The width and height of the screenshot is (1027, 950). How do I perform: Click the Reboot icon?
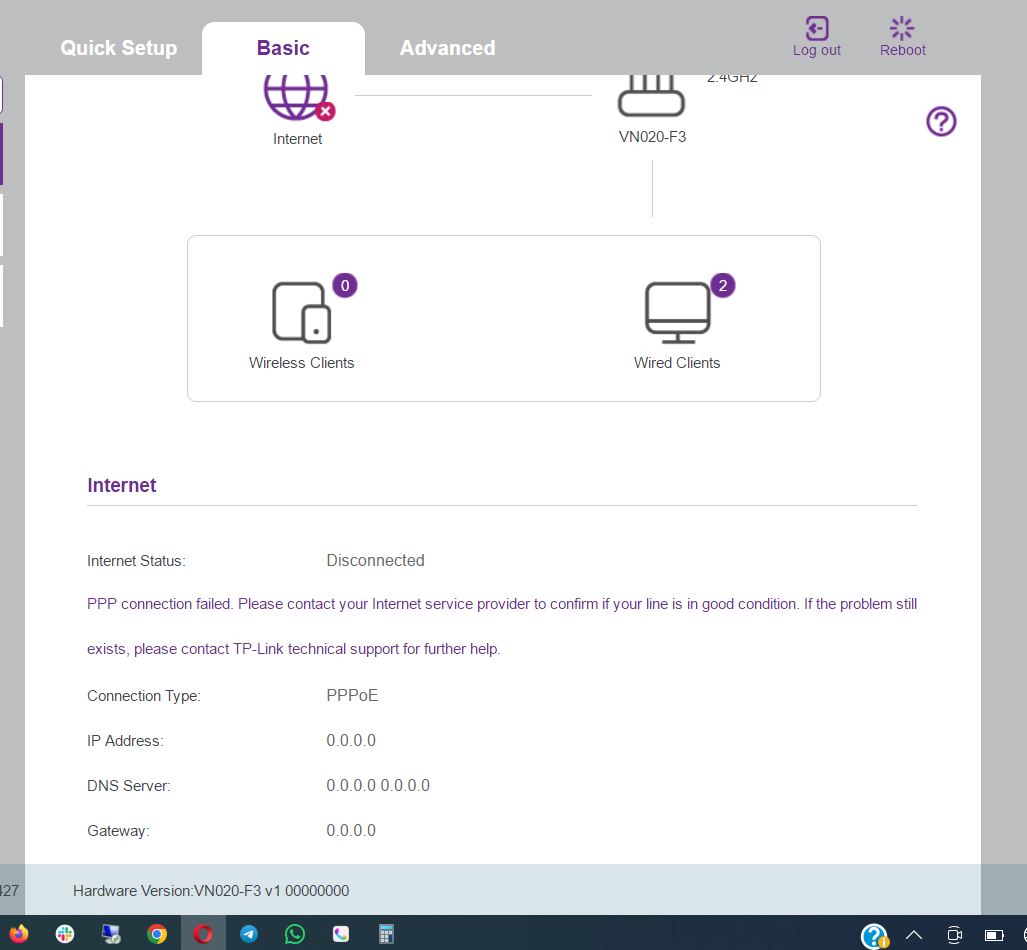(902, 28)
